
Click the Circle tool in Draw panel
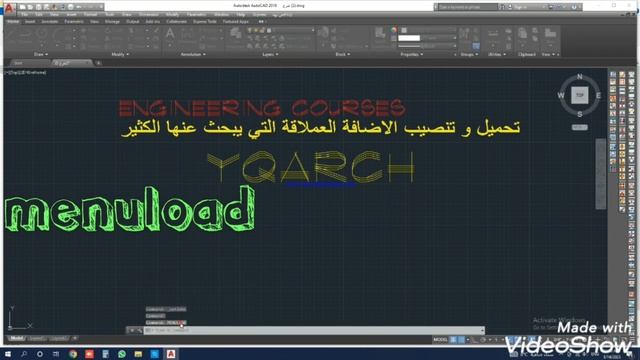[41, 34]
